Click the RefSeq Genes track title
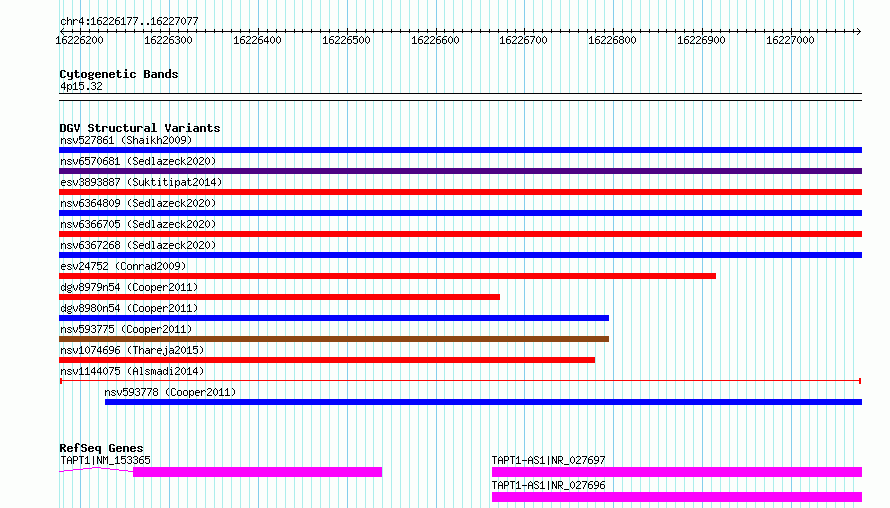Screen dimensions: 890x508 101,448
